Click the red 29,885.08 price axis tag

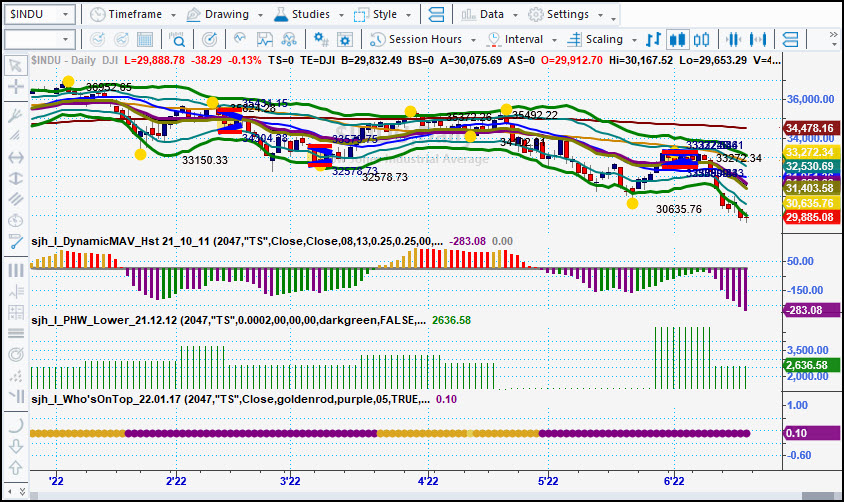(810, 217)
